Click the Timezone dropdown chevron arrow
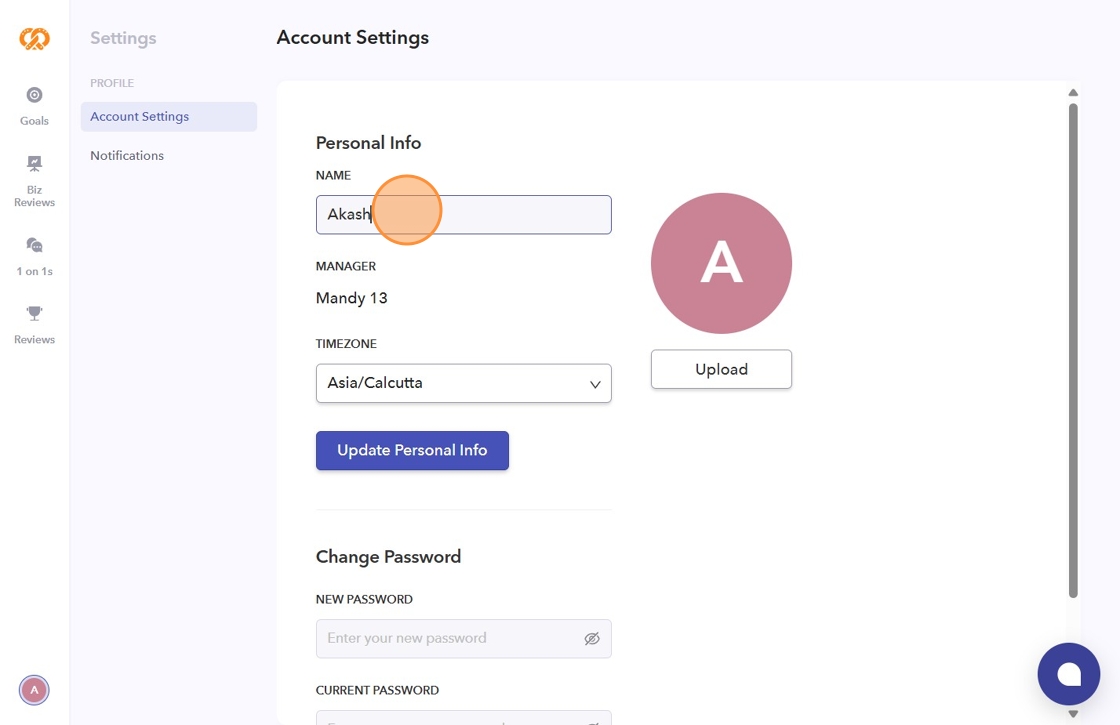The width and height of the screenshot is (1120, 725). click(x=595, y=384)
